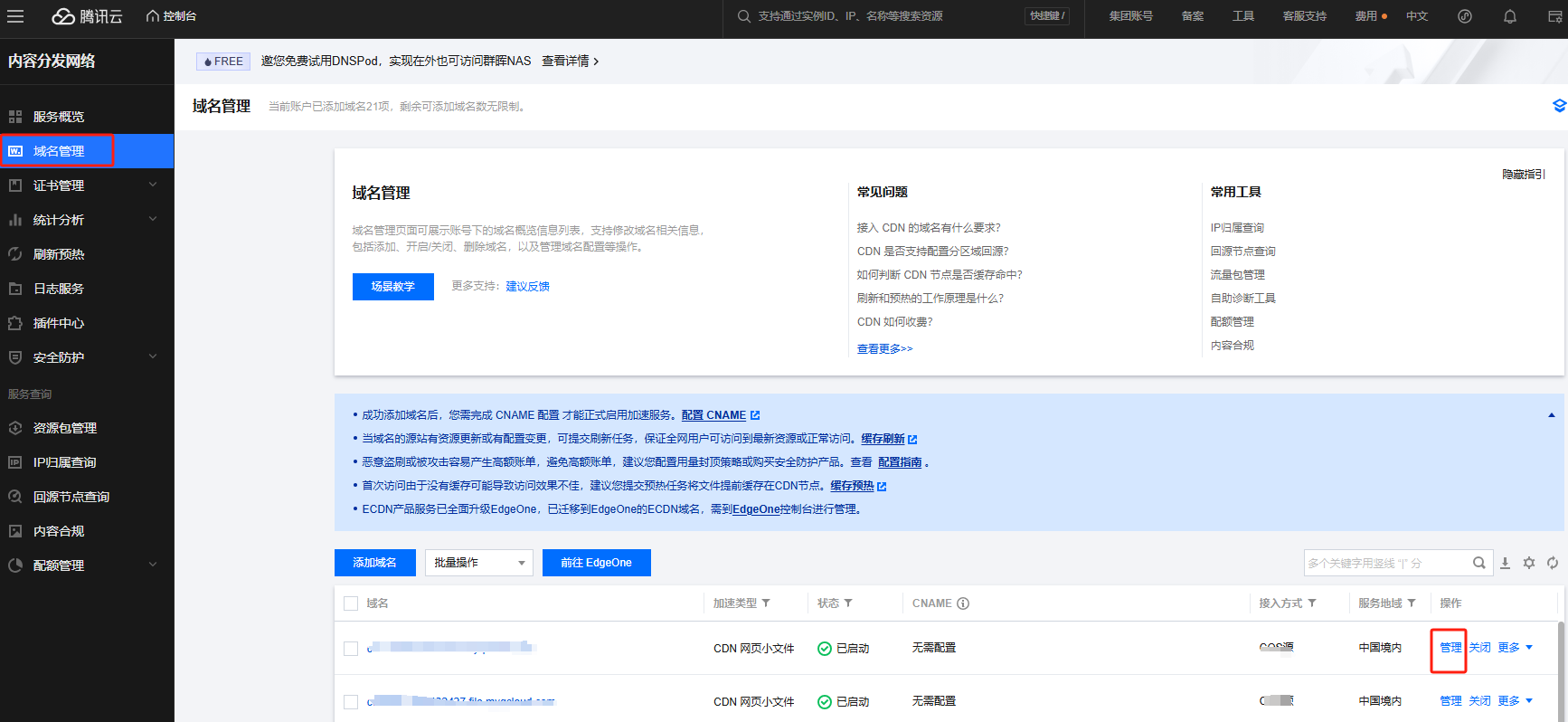The width and height of the screenshot is (1568, 722).
Task: Open the mini-program icon in top bar
Action: pyautogui.click(x=1465, y=16)
